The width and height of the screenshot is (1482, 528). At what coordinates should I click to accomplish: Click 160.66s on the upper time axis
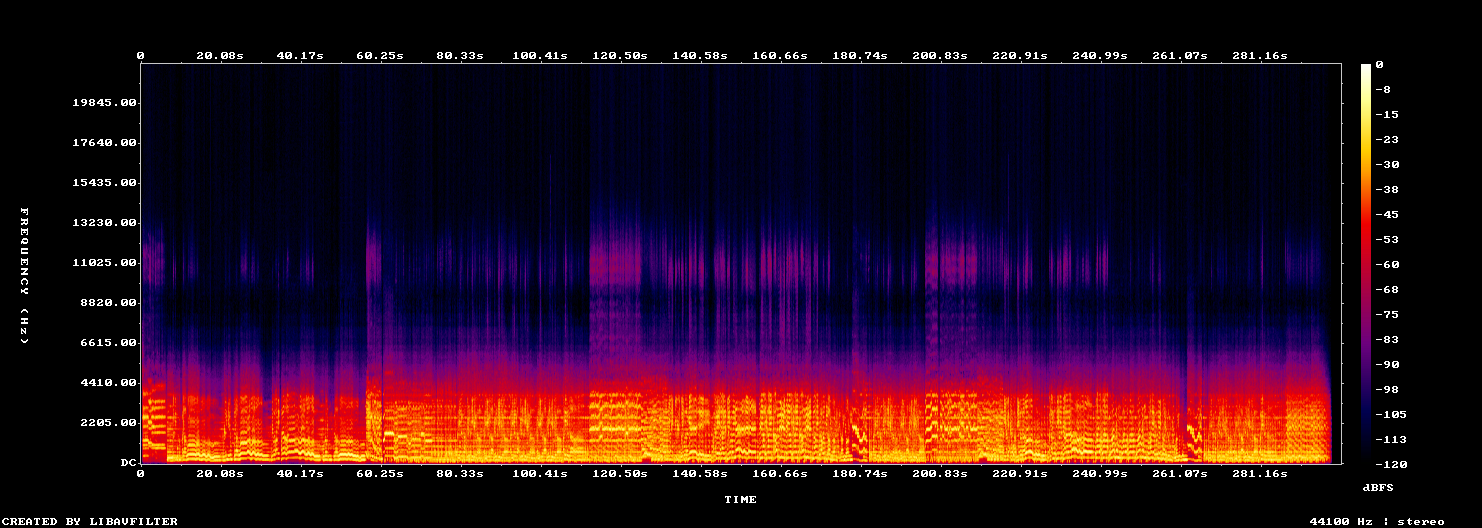coord(780,56)
